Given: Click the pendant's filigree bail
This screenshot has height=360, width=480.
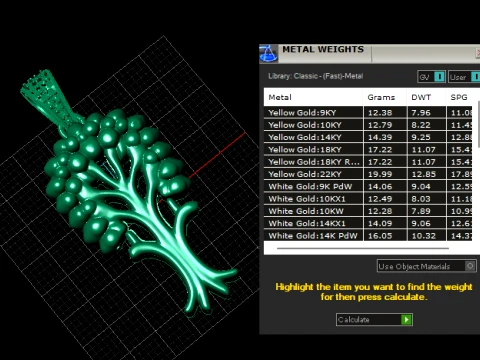Looking at the screenshot, I should tap(48, 98).
